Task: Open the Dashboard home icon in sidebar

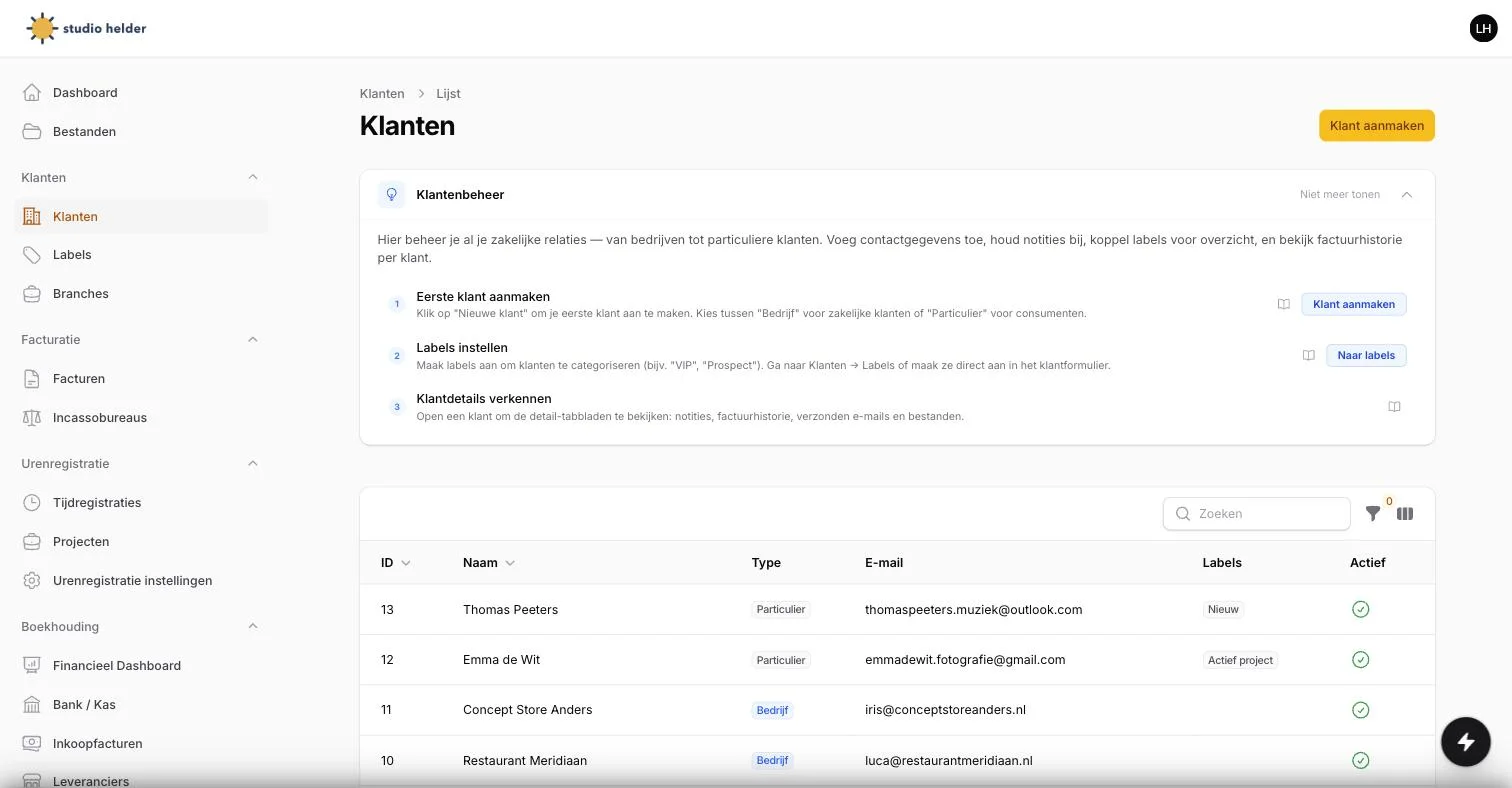Action: (32, 93)
